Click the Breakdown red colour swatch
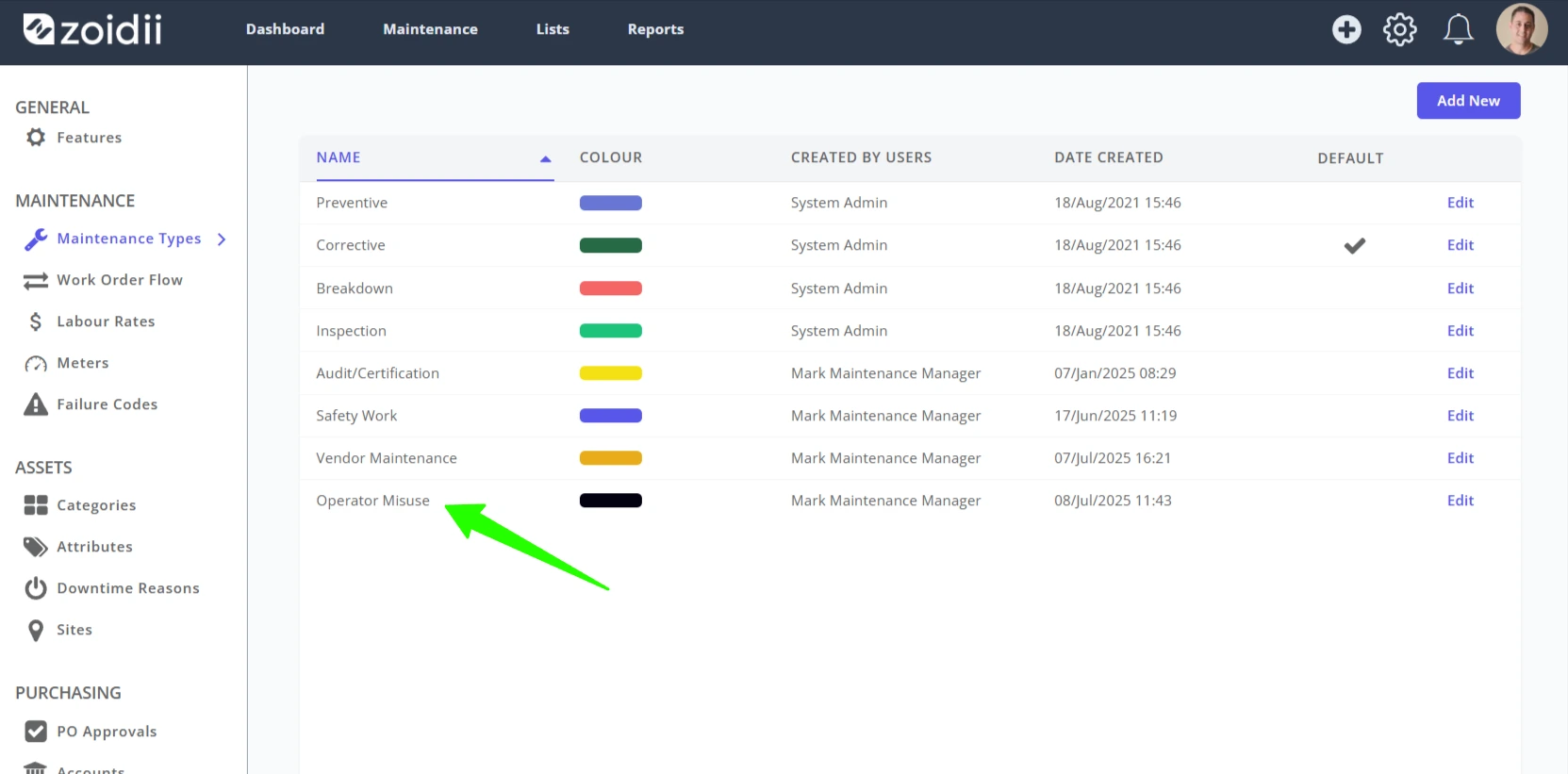1568x774 pixels. (x=610, y=288)
